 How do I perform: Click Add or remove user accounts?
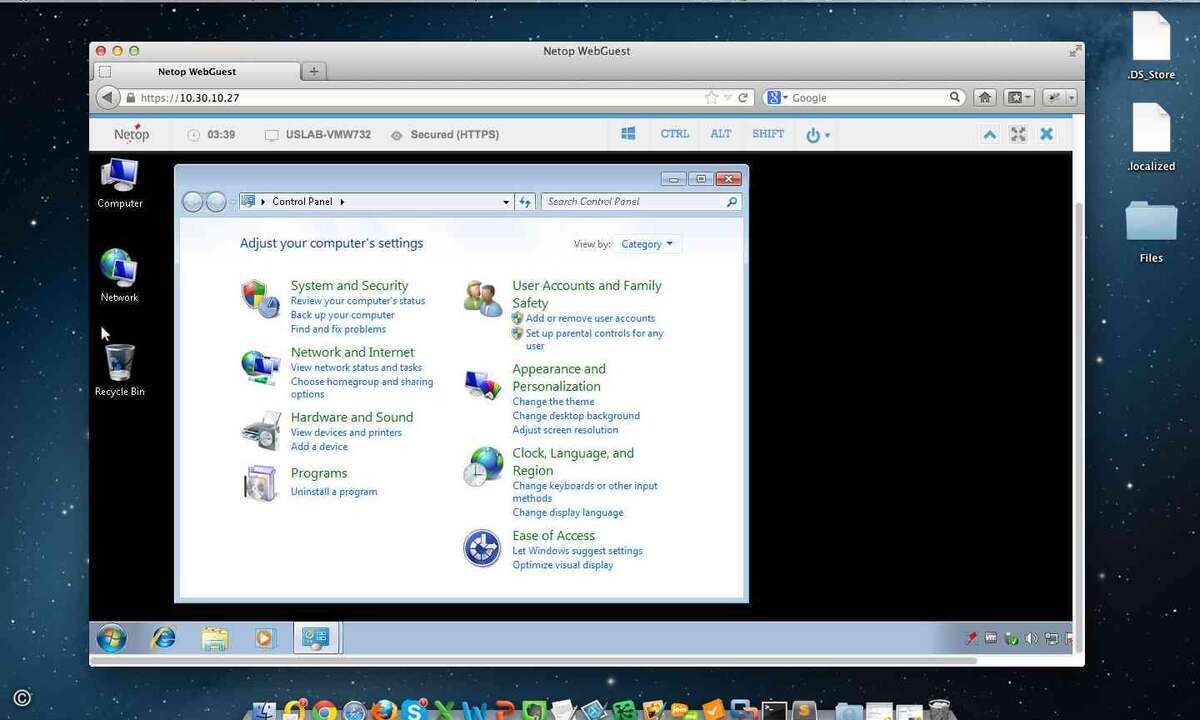tap(590, 319)
